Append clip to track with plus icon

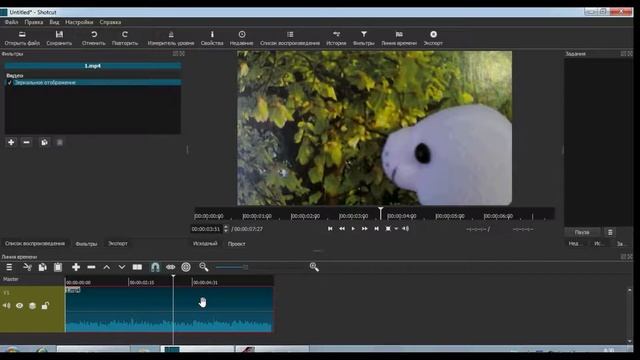click(76, 267)
